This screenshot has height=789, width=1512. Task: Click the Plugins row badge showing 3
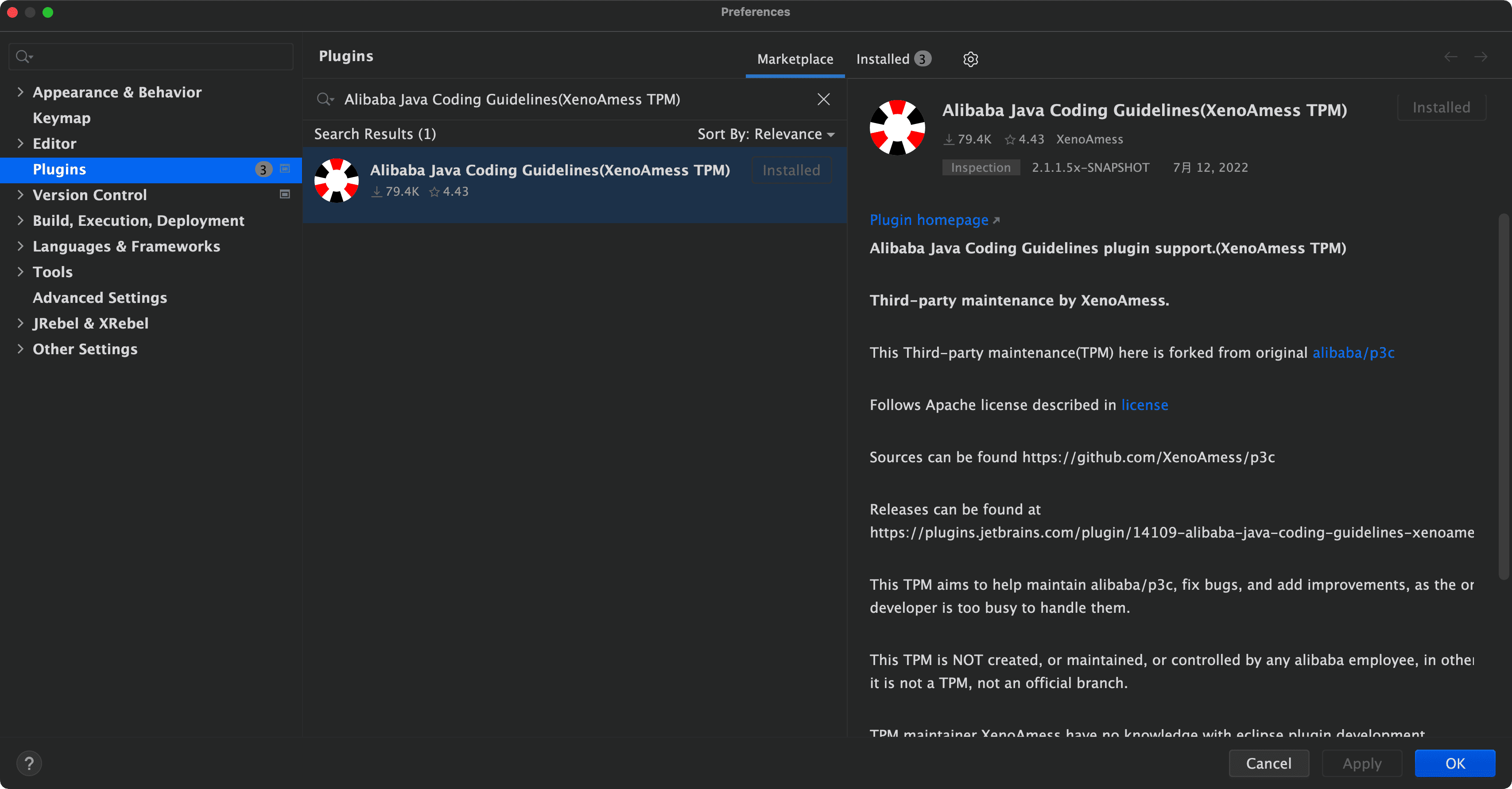[263, 170]
